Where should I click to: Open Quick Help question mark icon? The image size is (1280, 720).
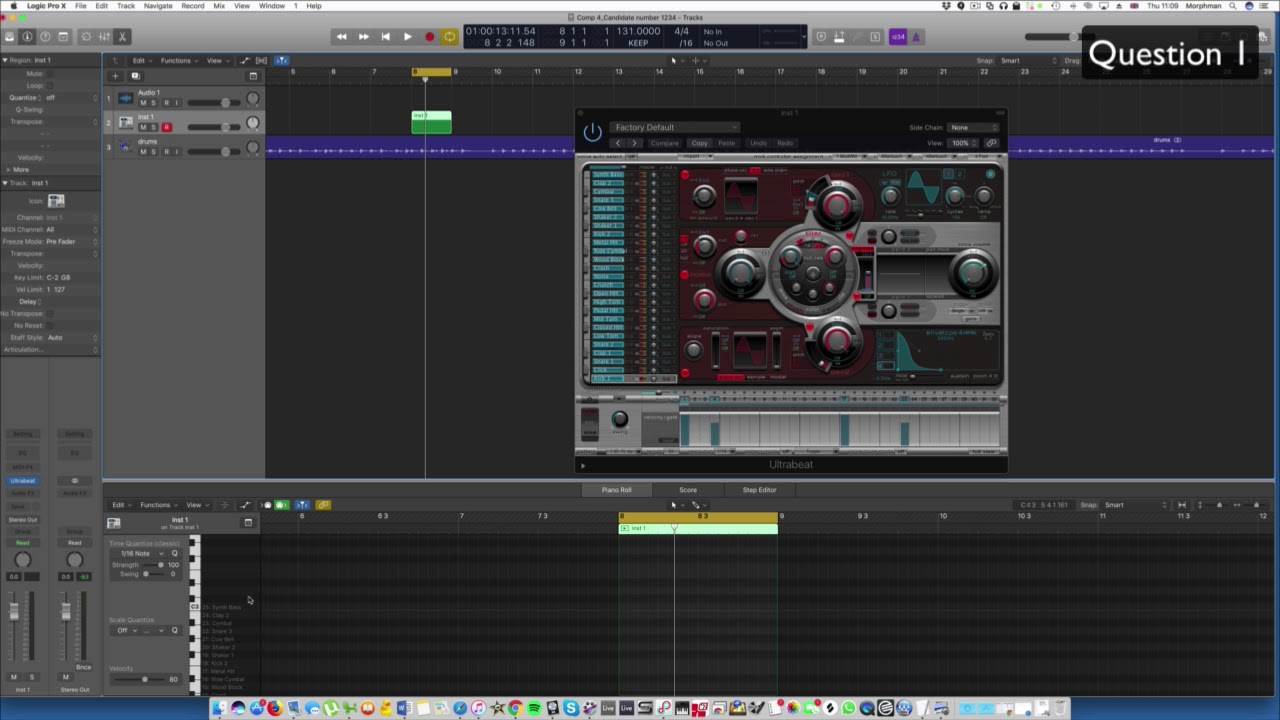(x=46, y=37)
